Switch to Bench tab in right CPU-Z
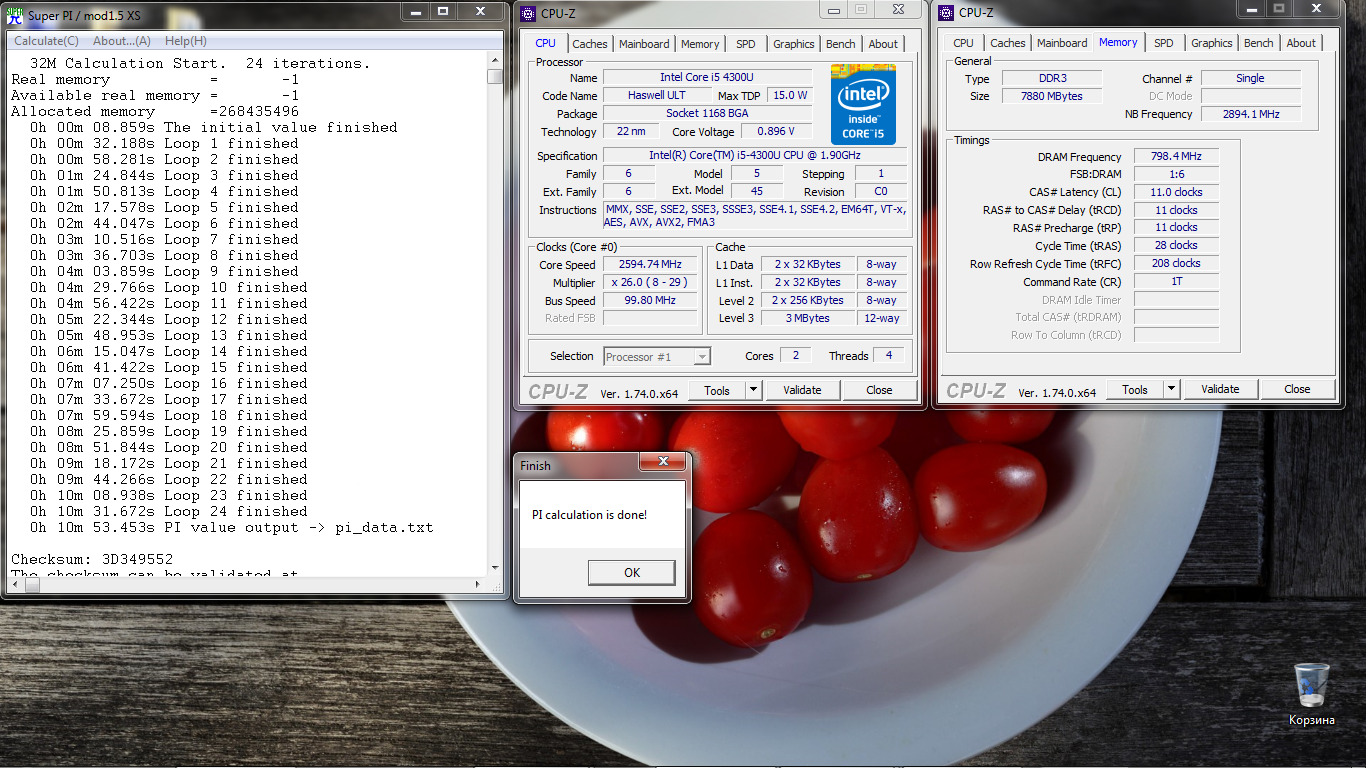Screen dimensions: 1366x768 [x=1259, y=43]
